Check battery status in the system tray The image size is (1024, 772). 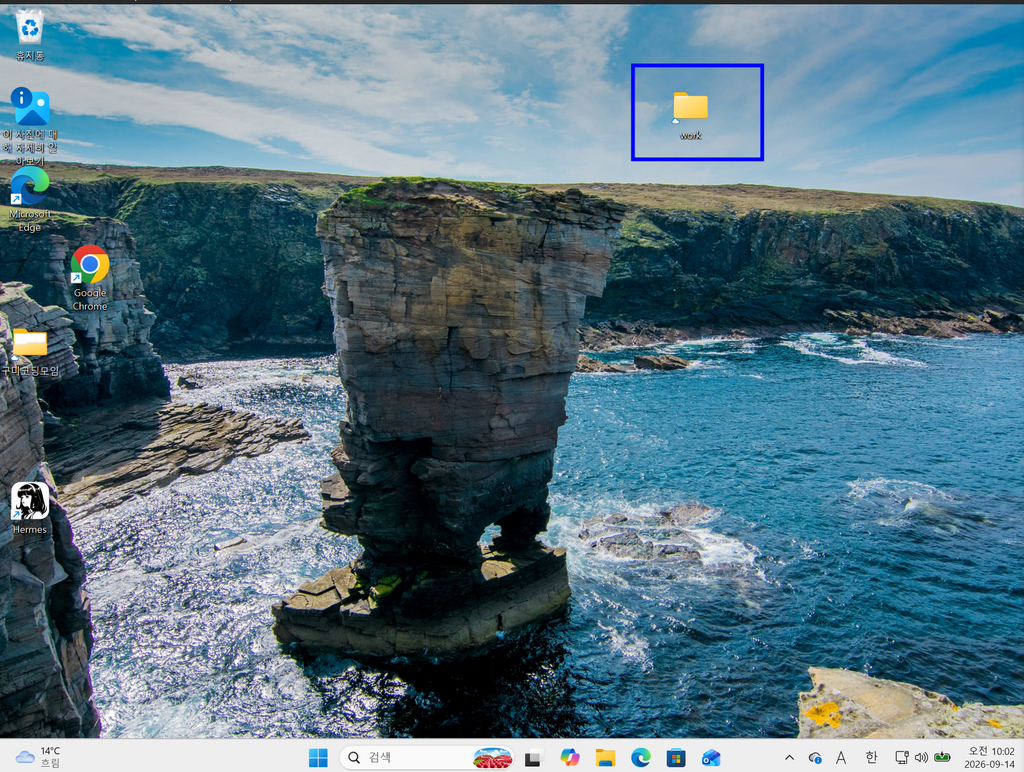(942, 758)
